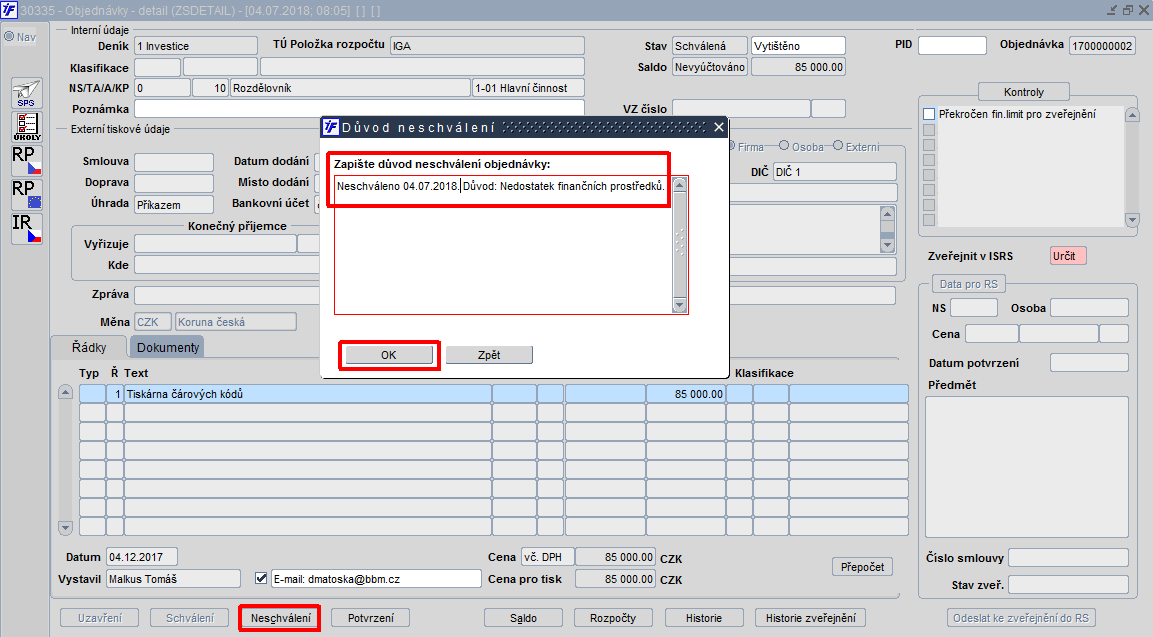Click Odeslat ke zveřejnění do RS
1153x637 pixels.
[x=1021, y=618]
